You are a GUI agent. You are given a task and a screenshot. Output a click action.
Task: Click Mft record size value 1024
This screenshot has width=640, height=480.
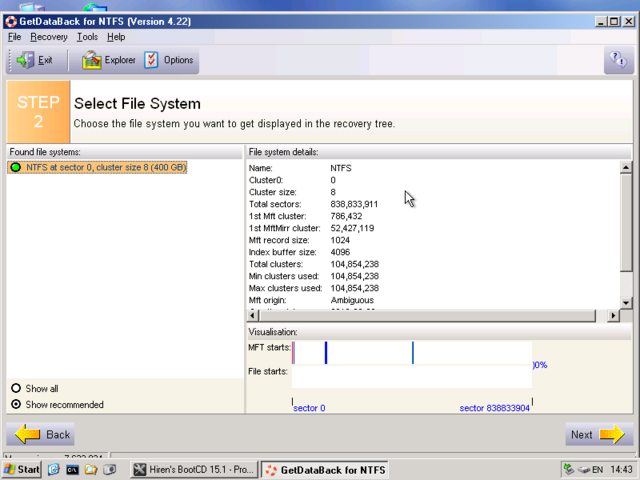(340, 240)
